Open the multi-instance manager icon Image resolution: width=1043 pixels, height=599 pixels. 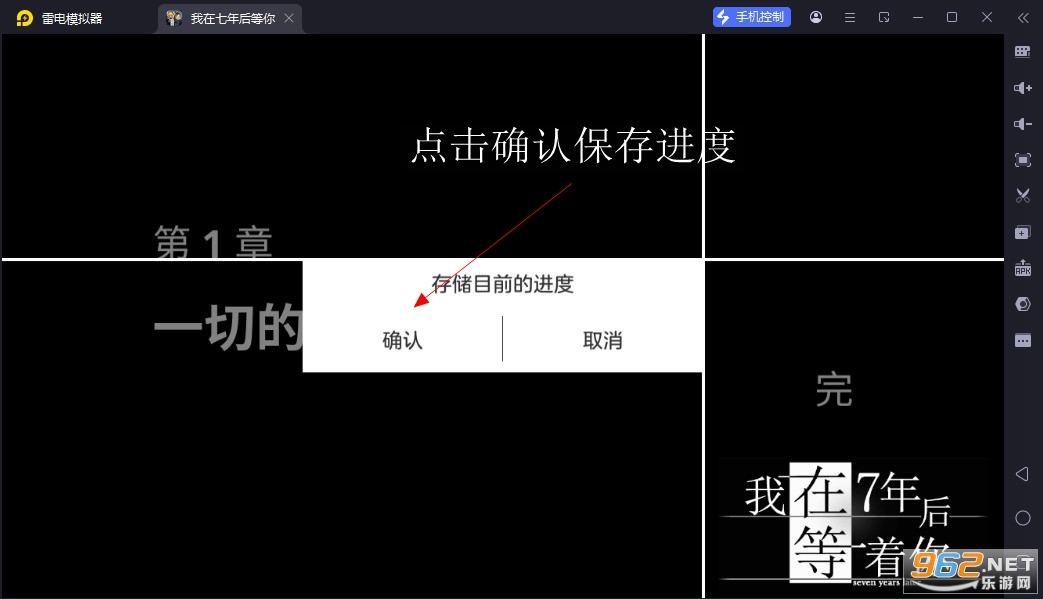coord(1022,232)
